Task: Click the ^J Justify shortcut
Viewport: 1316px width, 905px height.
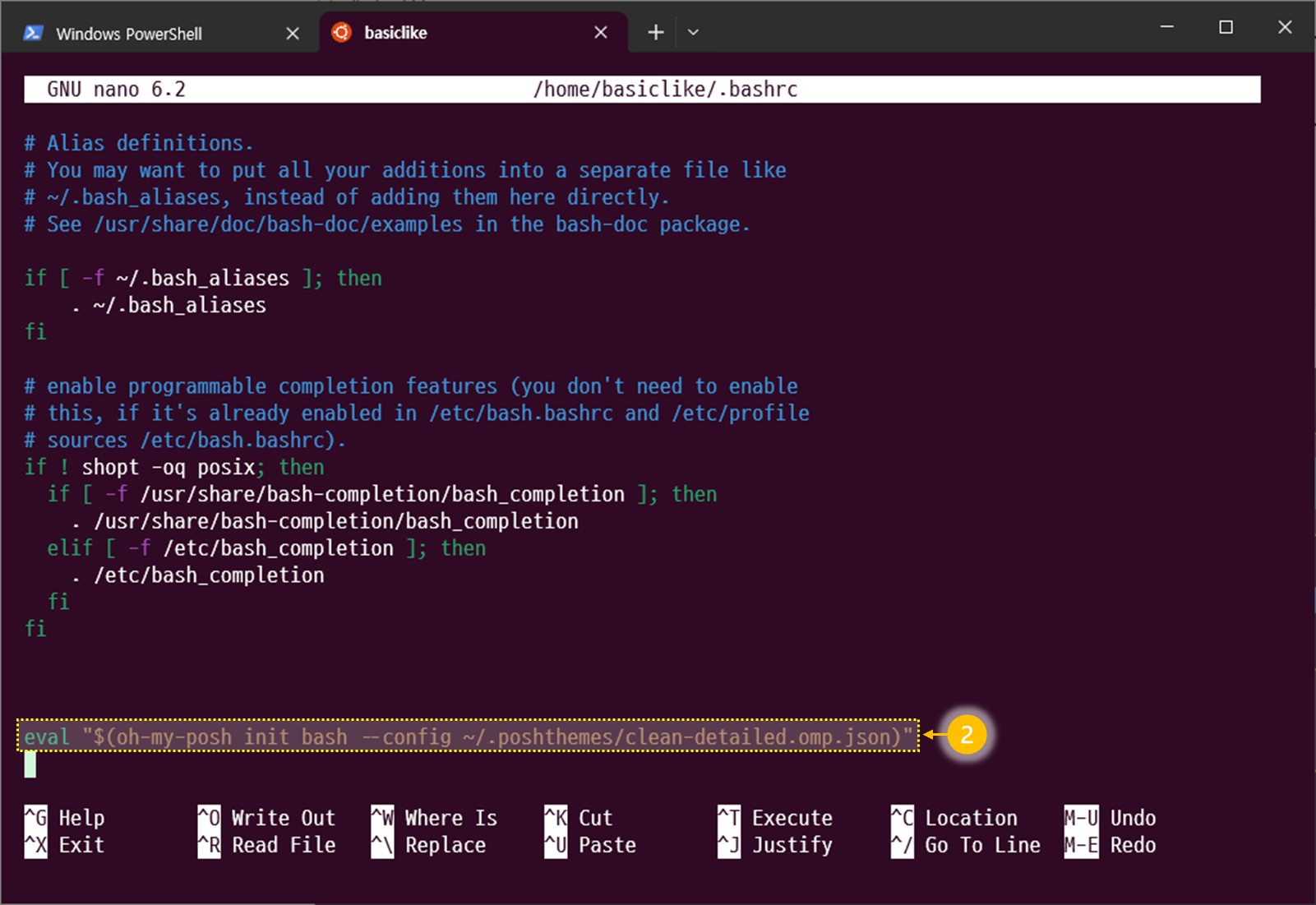Action: 775,845
